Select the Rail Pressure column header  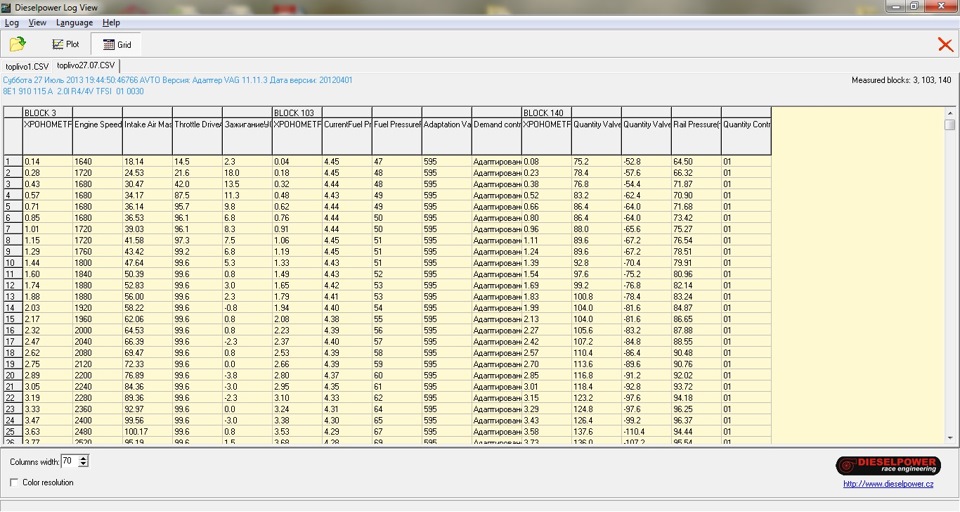coord(697,136)
